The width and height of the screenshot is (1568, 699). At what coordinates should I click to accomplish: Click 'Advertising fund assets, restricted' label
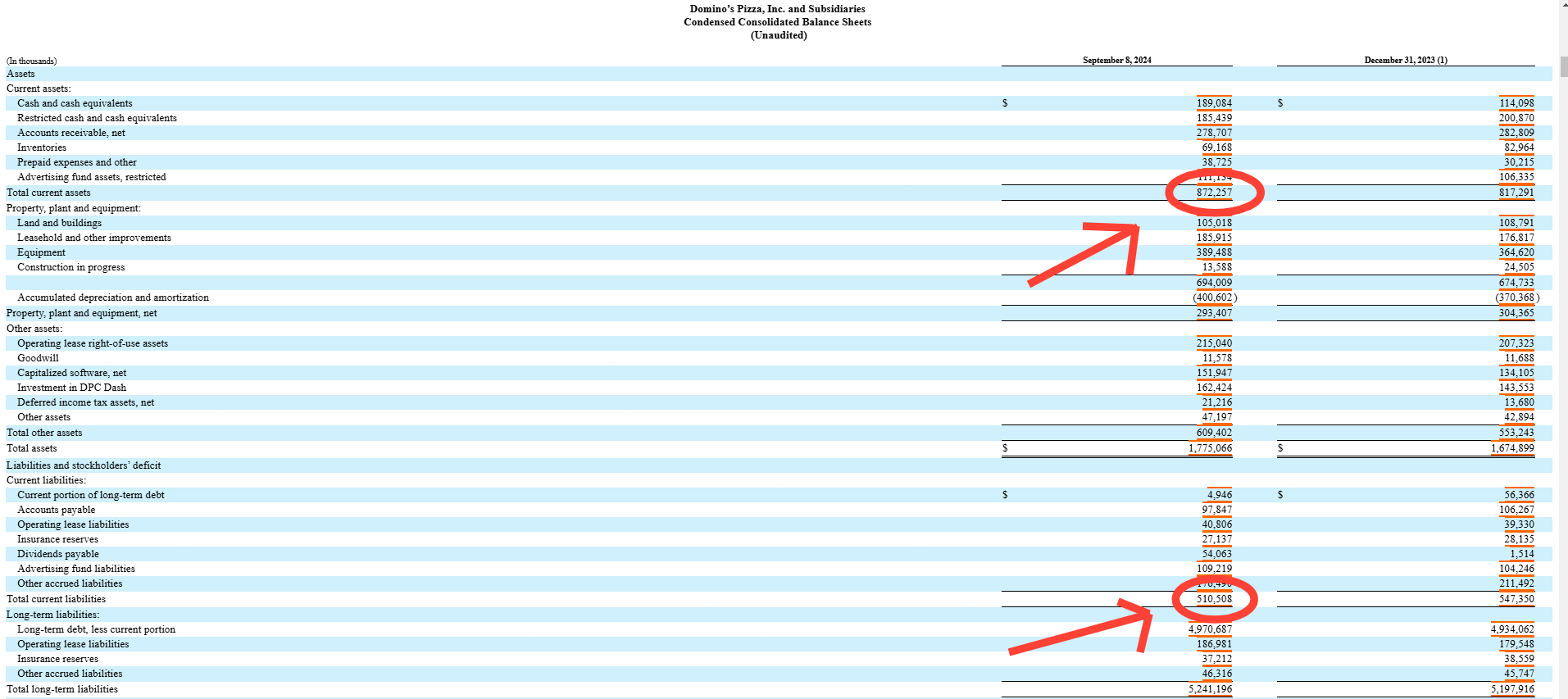(x=92, y=177)
